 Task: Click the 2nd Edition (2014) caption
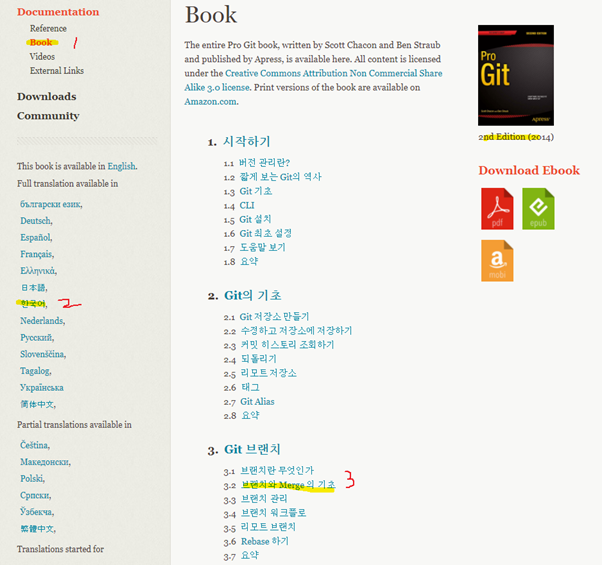coord(516,137)
